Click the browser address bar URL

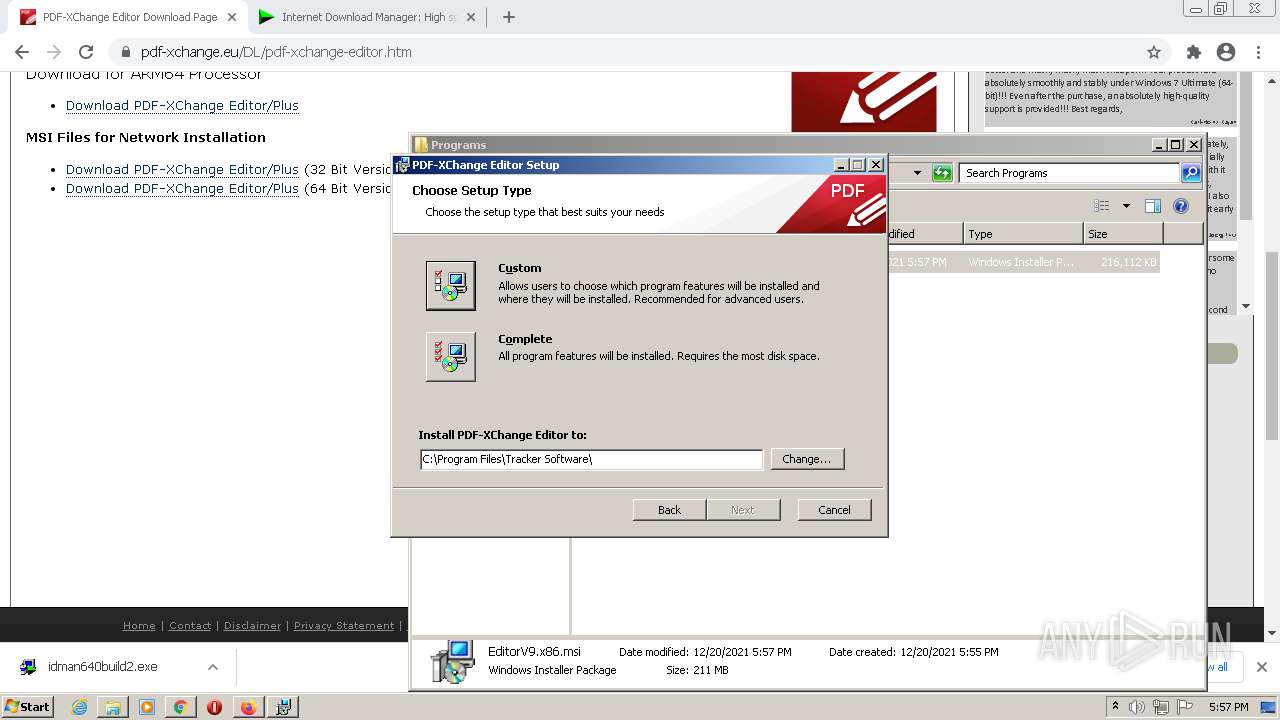276,52
